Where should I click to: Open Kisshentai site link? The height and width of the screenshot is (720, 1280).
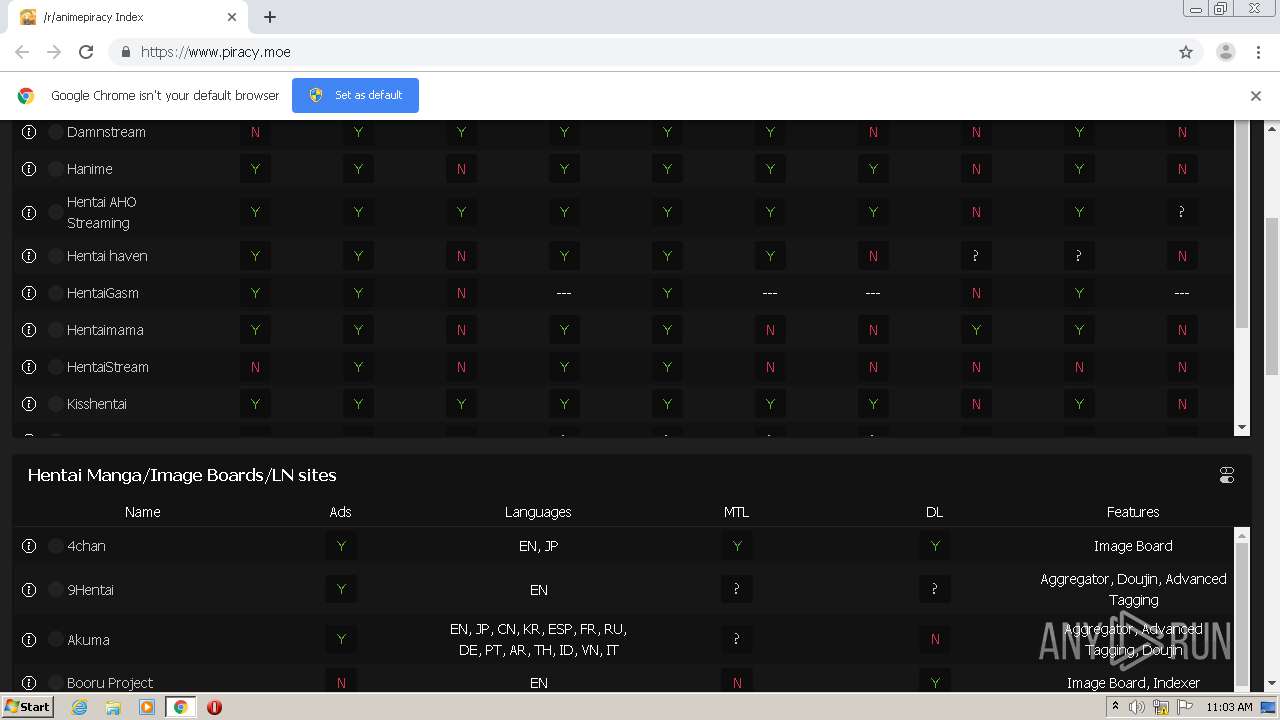[x=97, y=404]
